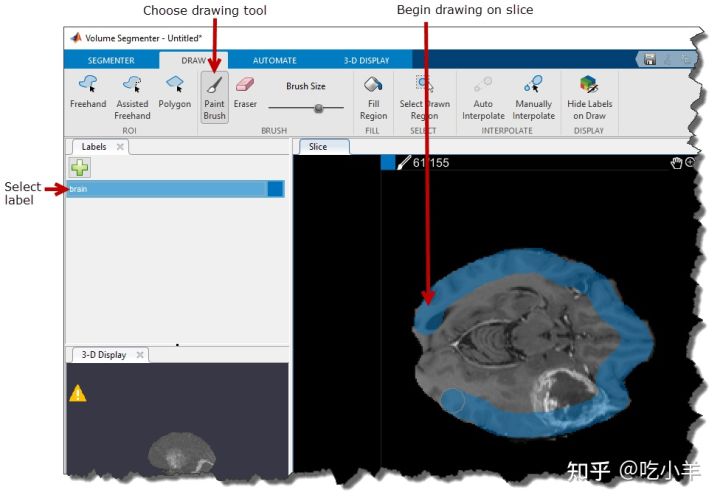Click the brain label's blue color swatch
The image size is (720, 501).
pyautogui.click(x=275, y=188)
